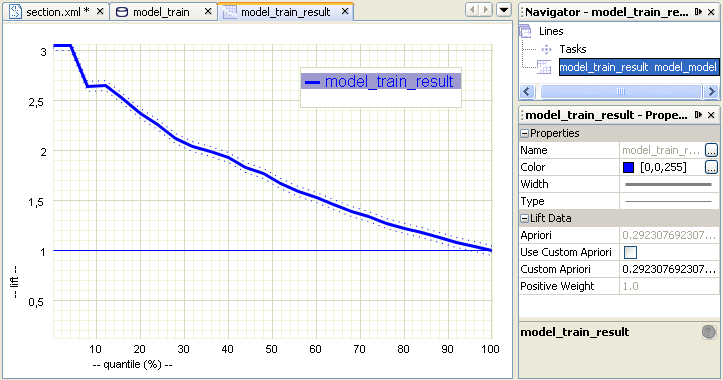Viewport: 723px width, 380px height.
Task: Click the Type property line value
Action: coord(669,201)
